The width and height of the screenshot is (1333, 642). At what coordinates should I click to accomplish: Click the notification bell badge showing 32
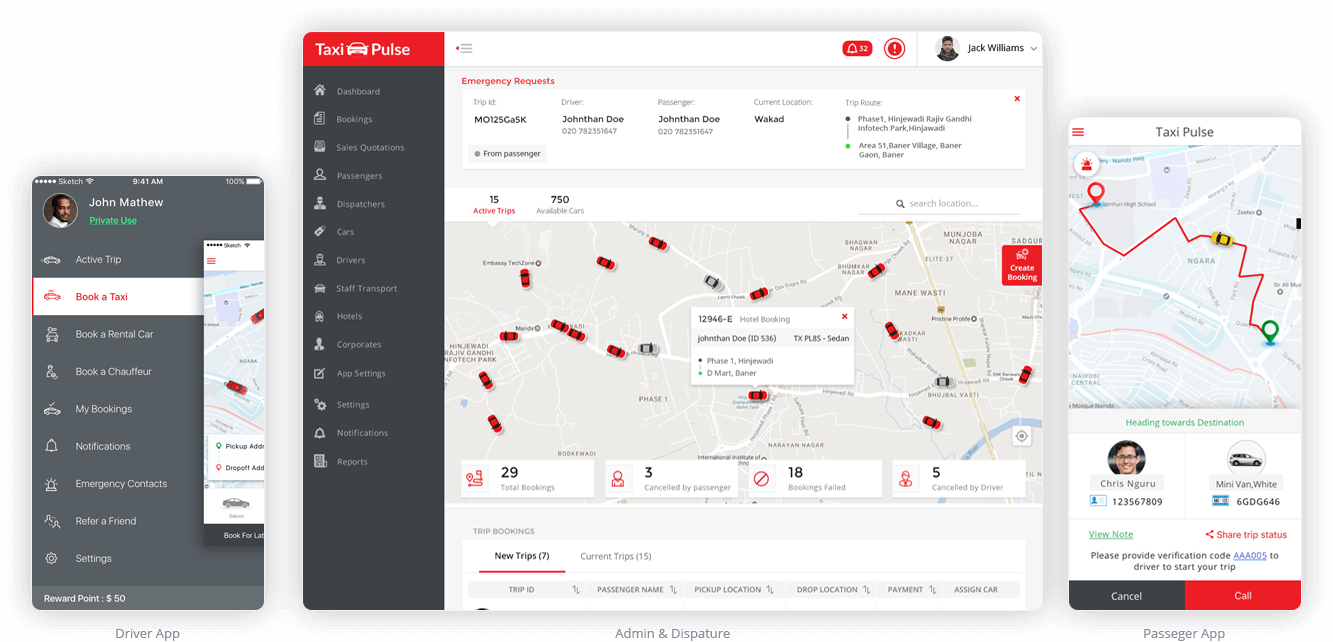857,48
